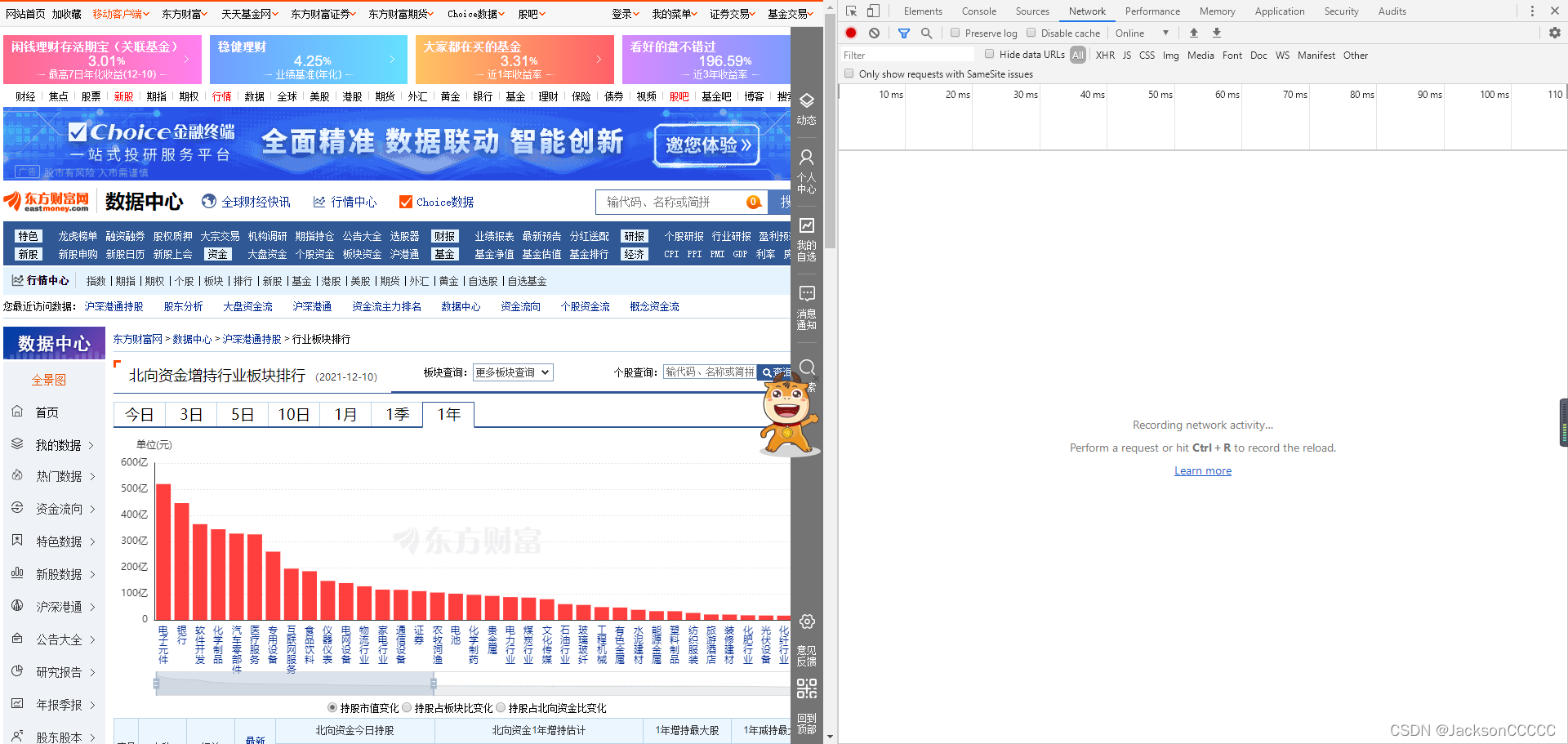1568x744 pixels.
Task: Enable the Preserve log checkbox
Action: pyautogui.click(x=955, y=33)
